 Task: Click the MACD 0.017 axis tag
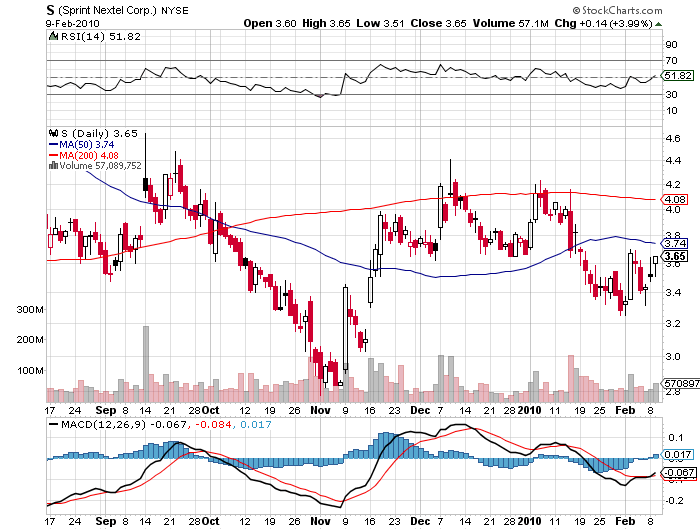click(677, 455)
